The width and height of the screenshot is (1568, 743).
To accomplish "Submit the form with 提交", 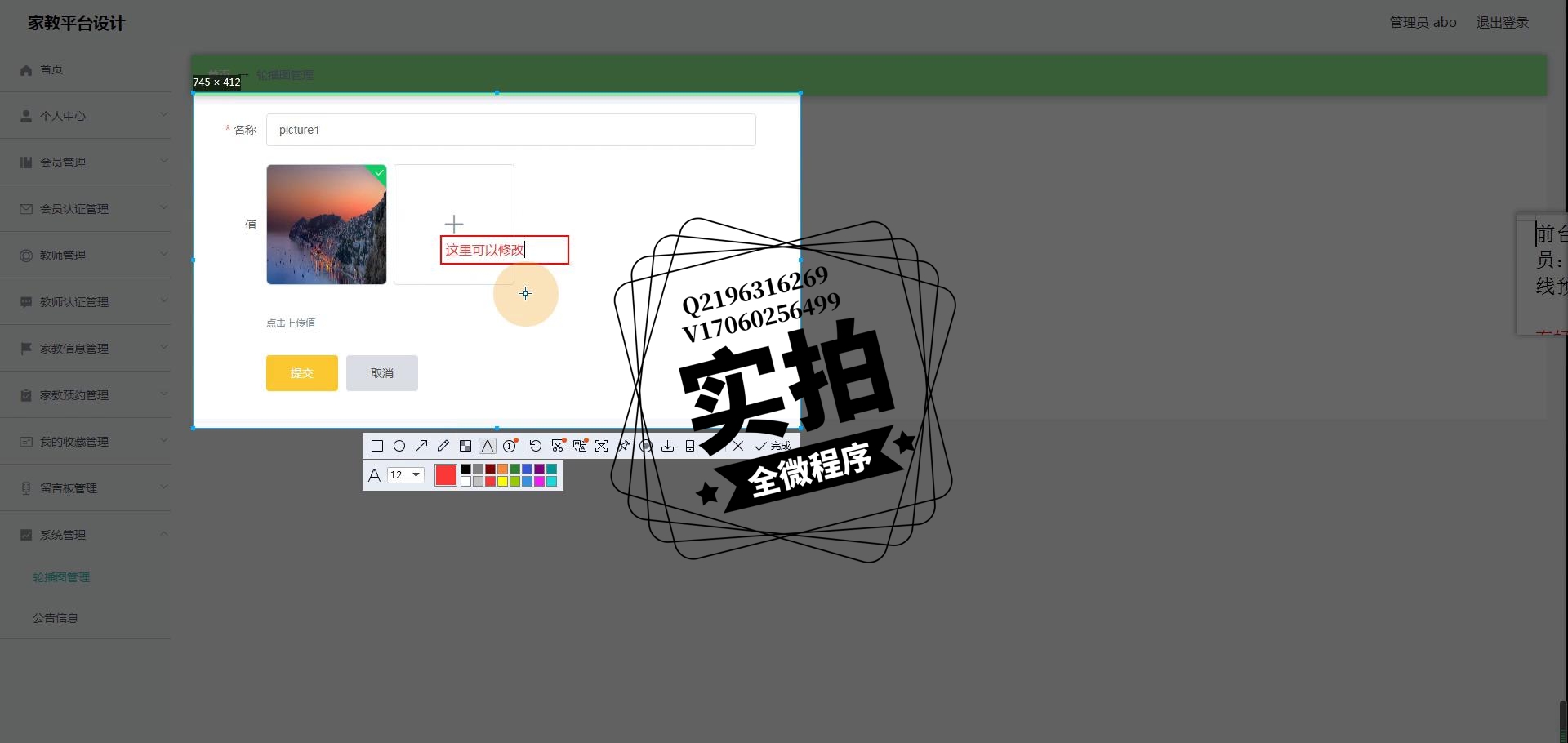I will click(302, 373).
